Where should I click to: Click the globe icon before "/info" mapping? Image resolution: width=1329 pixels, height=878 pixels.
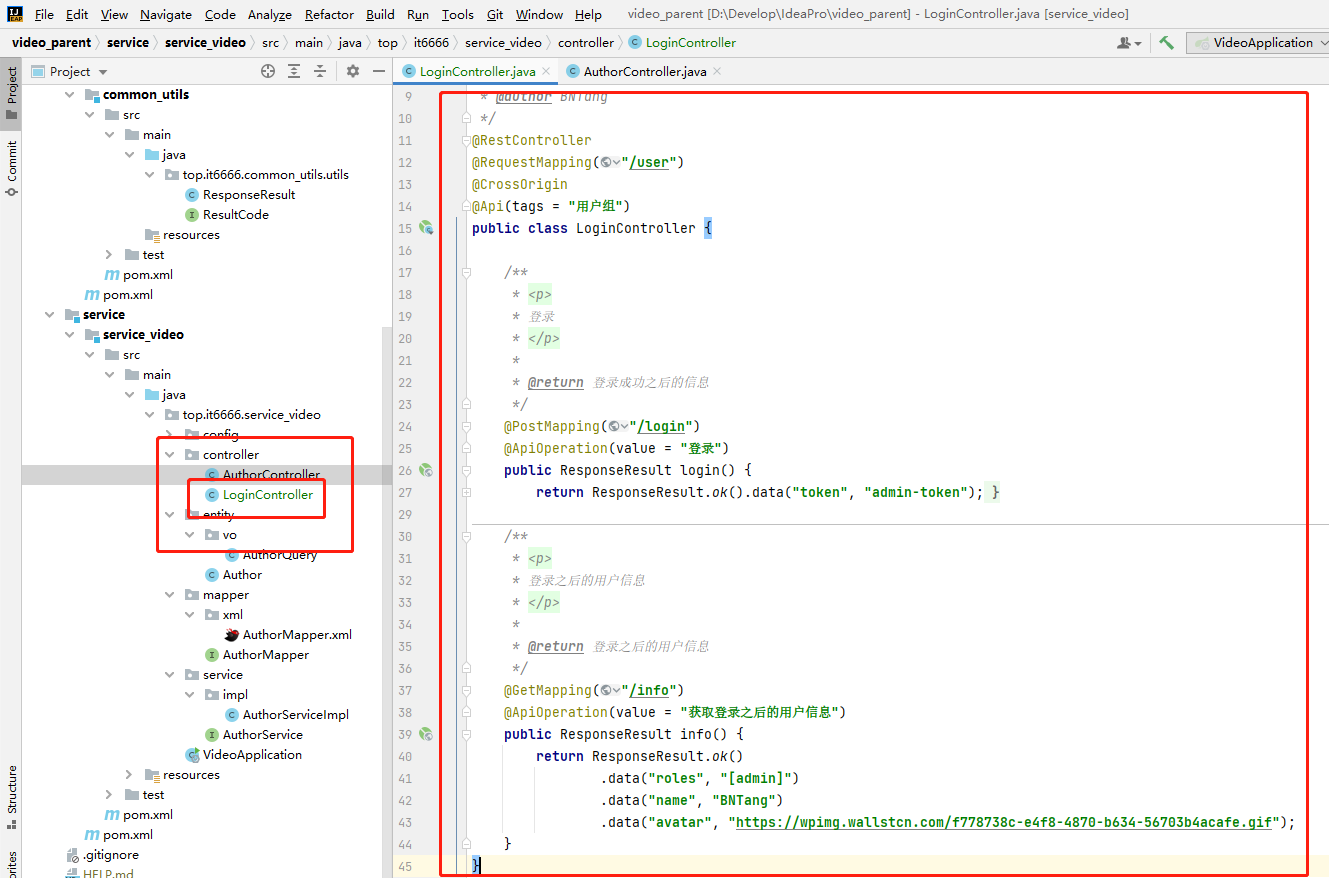click(x=608, y=690)
